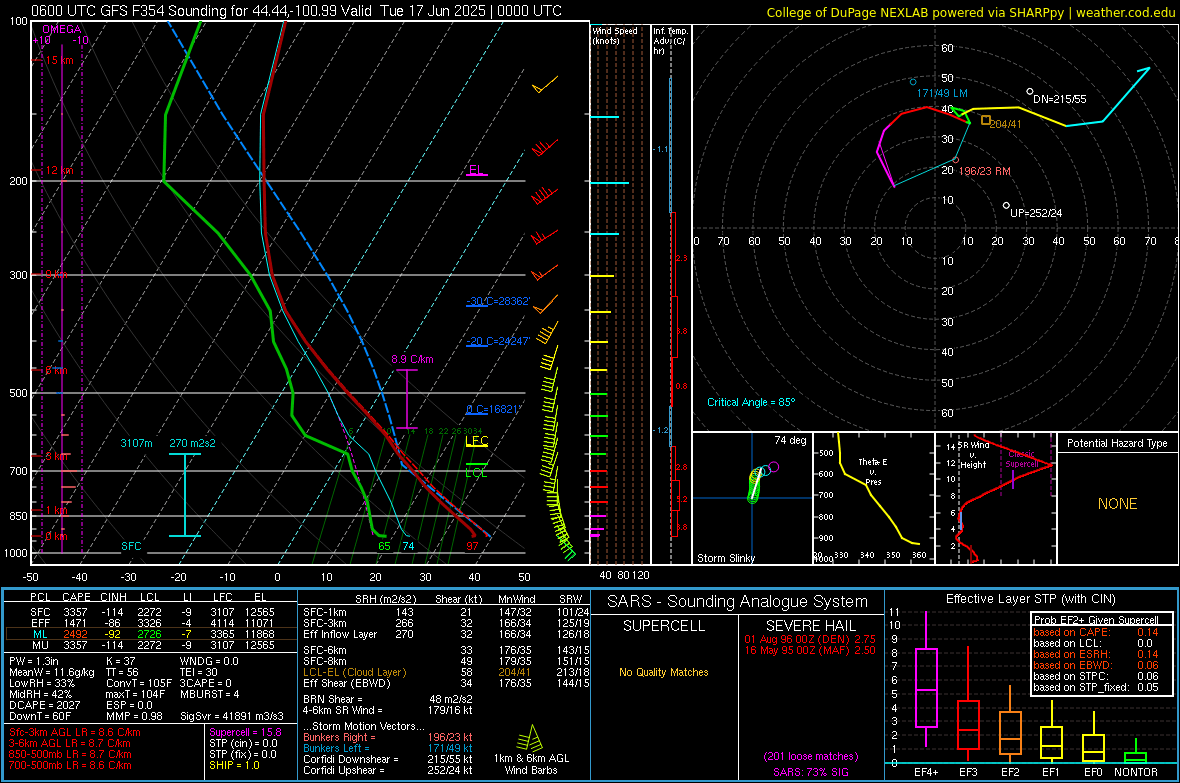Click the '(201 loose matches)' text
Screen dimensions: 1180x783
pyautogui.click(x=810, y=757)
